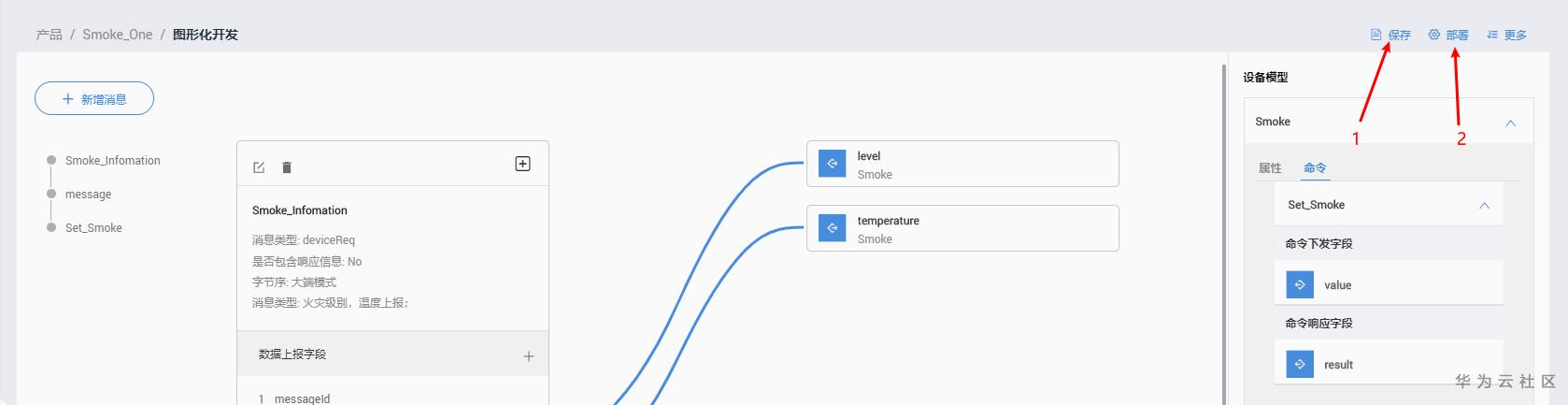Image resolution: width=1568 pixels, height=405 pixels.
Task: Select Set_Smoke in the message list
Action: [93, 228]
